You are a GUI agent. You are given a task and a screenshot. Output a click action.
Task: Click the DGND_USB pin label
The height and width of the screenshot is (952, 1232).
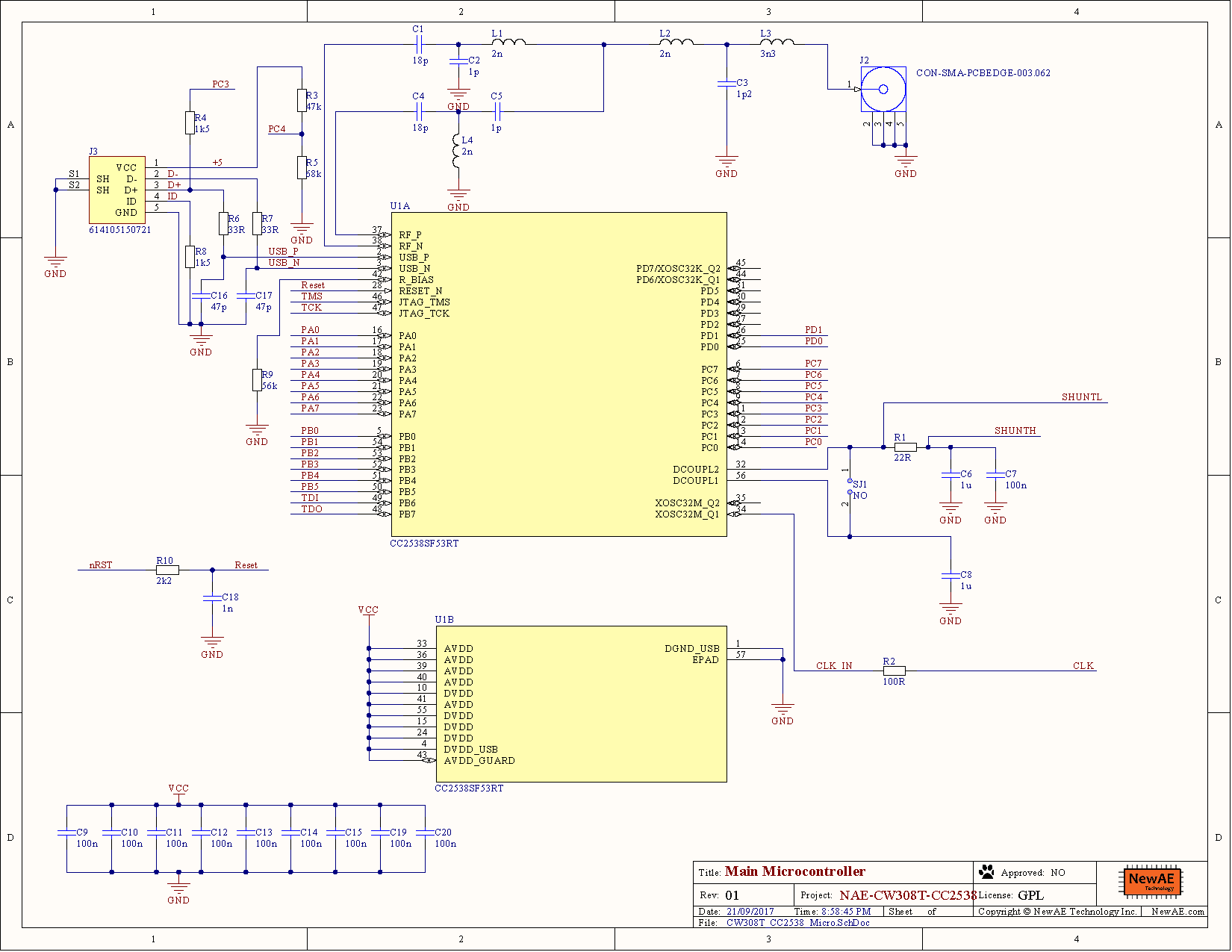point(692,649)
